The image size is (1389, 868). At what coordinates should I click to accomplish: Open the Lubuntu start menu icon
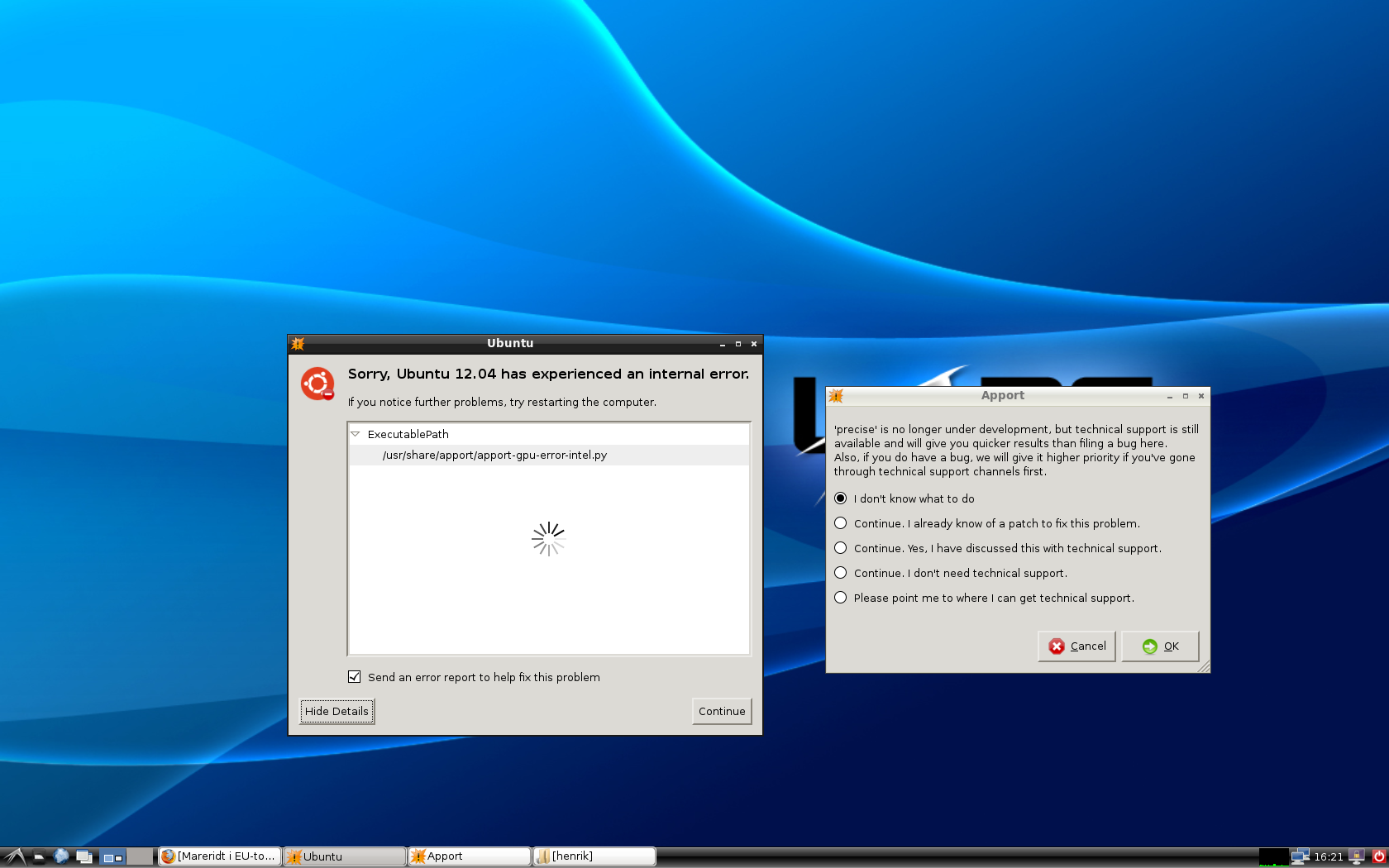click(x=15, y=856)
